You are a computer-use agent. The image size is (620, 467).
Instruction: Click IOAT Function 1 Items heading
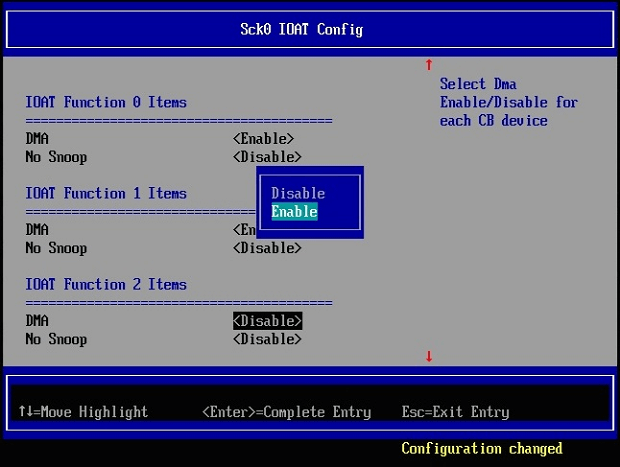coord(106,193)
